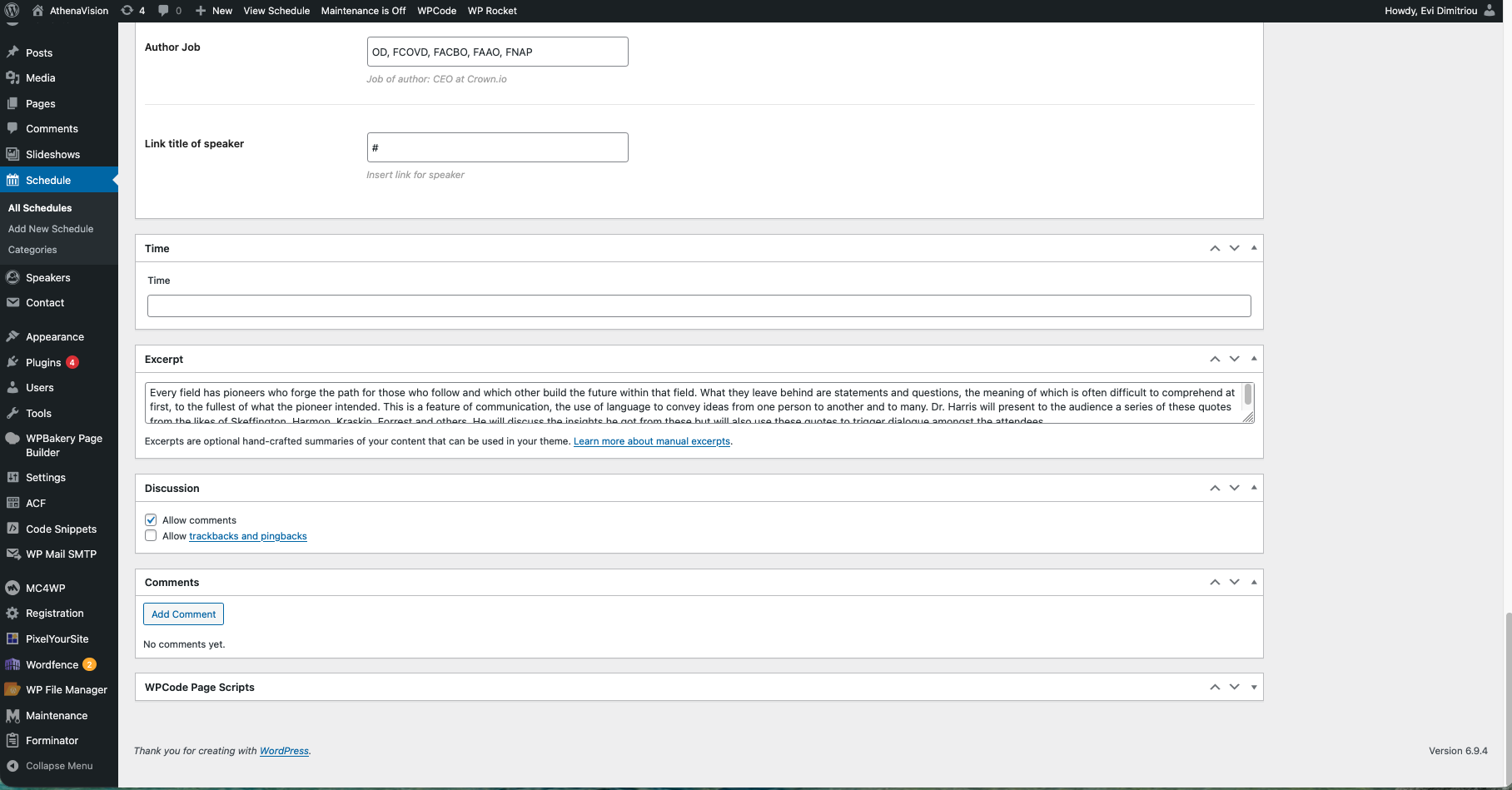
Task: Move the Discussion panel up
Action: (x=1215, y=488)
